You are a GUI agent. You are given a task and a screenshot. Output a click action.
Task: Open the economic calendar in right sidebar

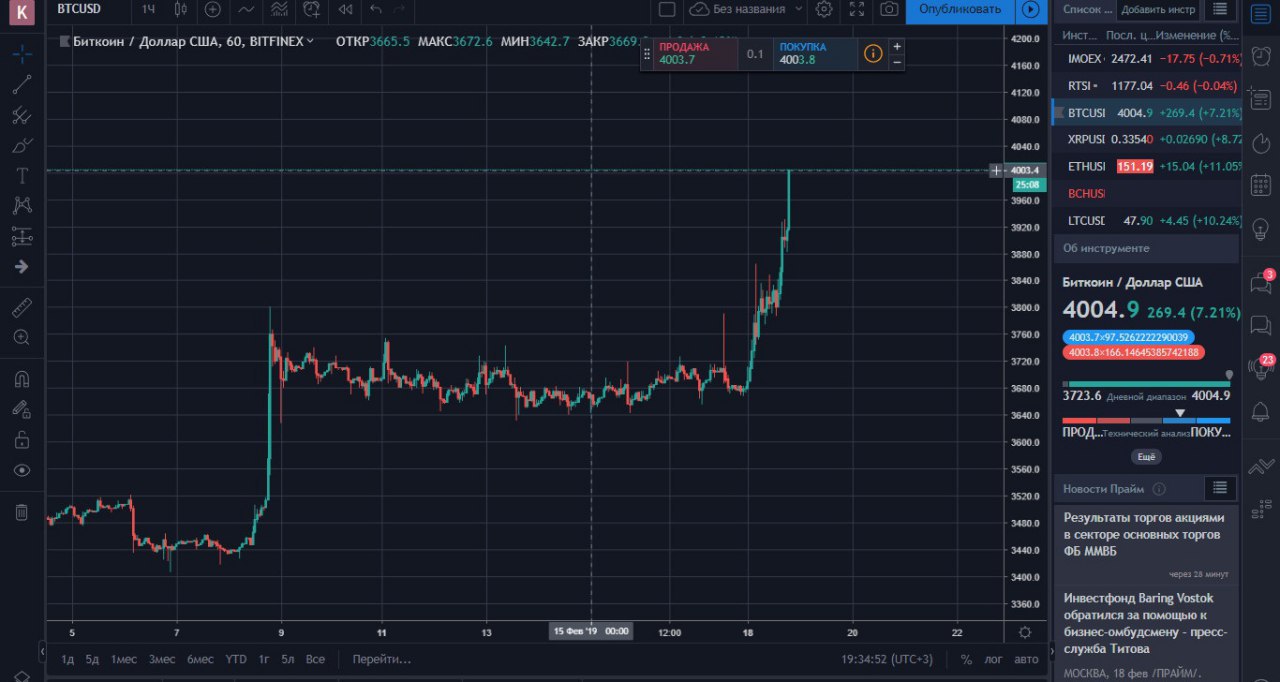pyautogui.click(x=1261, y=184)
